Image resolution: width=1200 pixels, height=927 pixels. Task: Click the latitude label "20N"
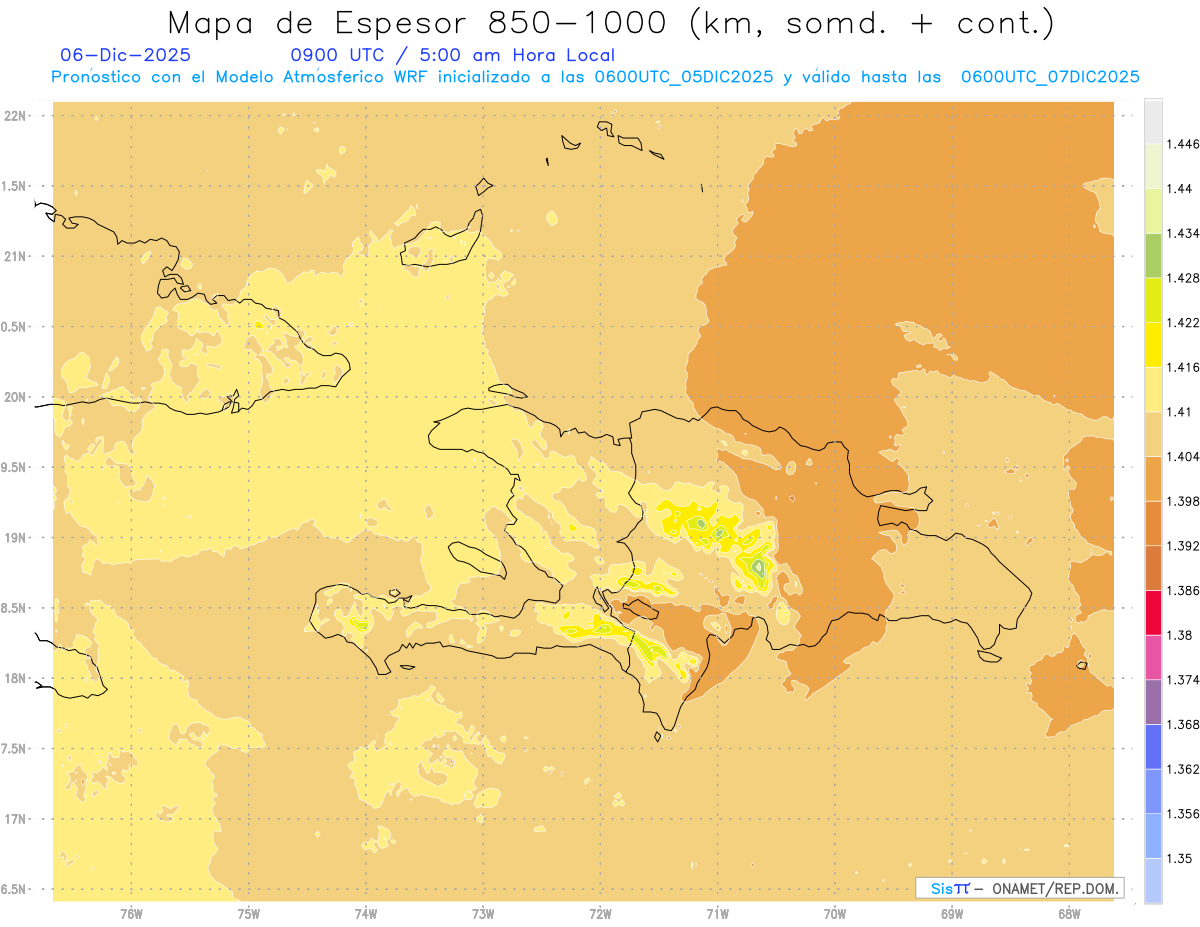pos(14,397)
